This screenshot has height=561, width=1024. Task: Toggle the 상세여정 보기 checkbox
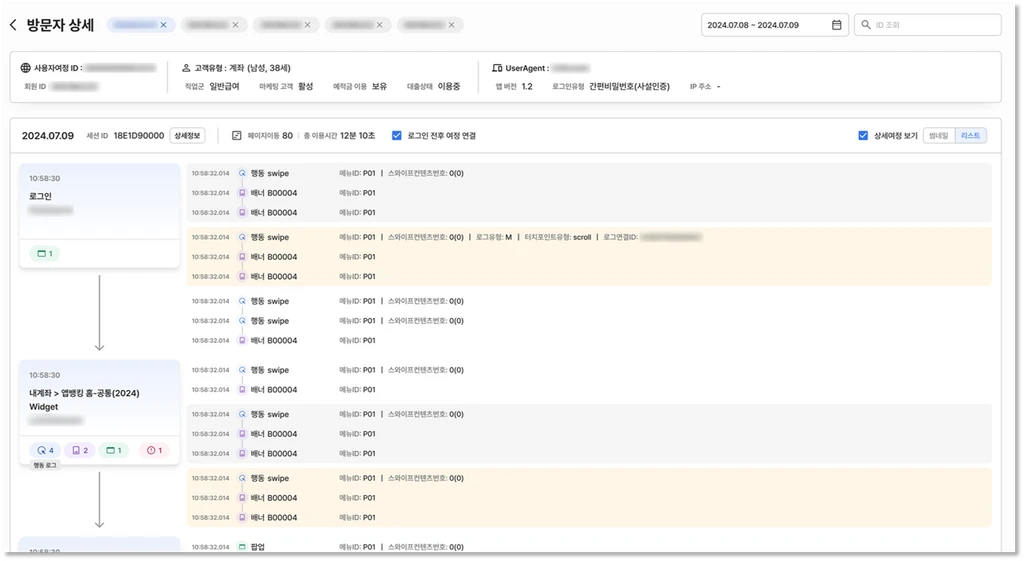tap(863, 135)
